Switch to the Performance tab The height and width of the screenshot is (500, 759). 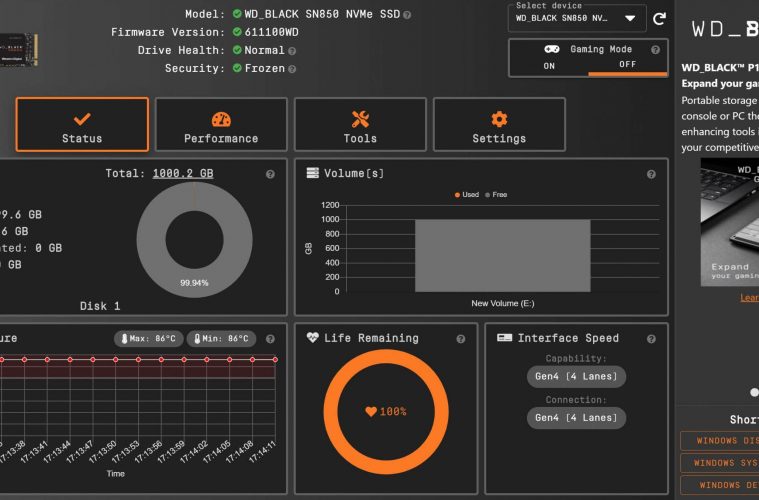click(x=221, y=125)
